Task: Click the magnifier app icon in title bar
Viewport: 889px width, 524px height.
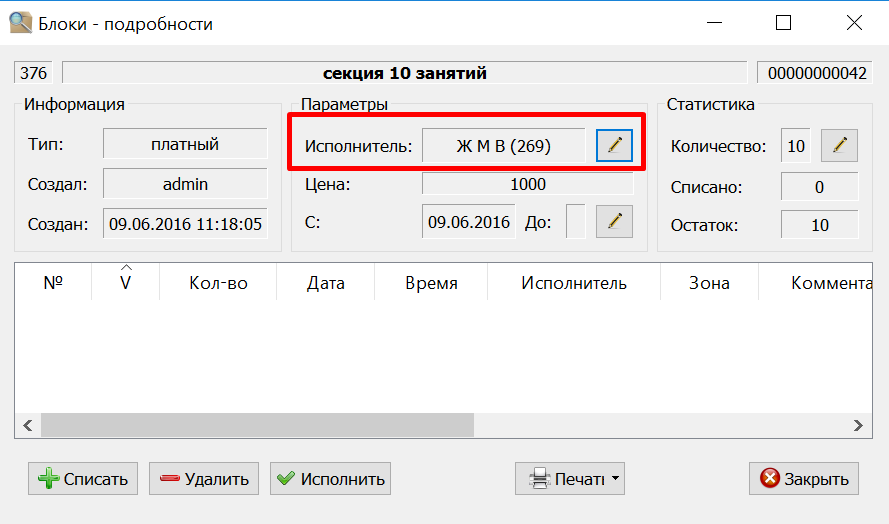Action: (x=20, y=23)
